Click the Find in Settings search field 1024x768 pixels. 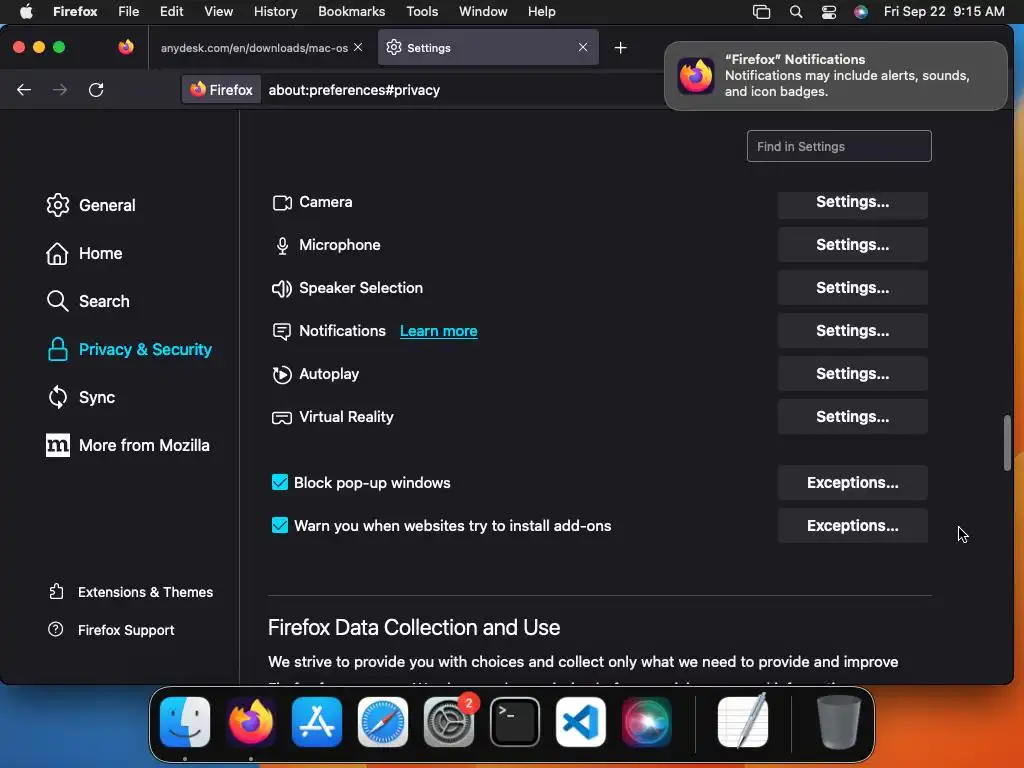click(x=839, y=146)
